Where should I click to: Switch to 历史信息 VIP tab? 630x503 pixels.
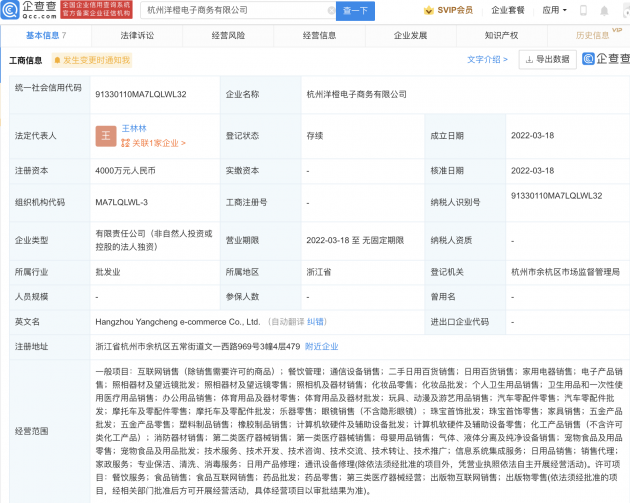coord(593,36)
